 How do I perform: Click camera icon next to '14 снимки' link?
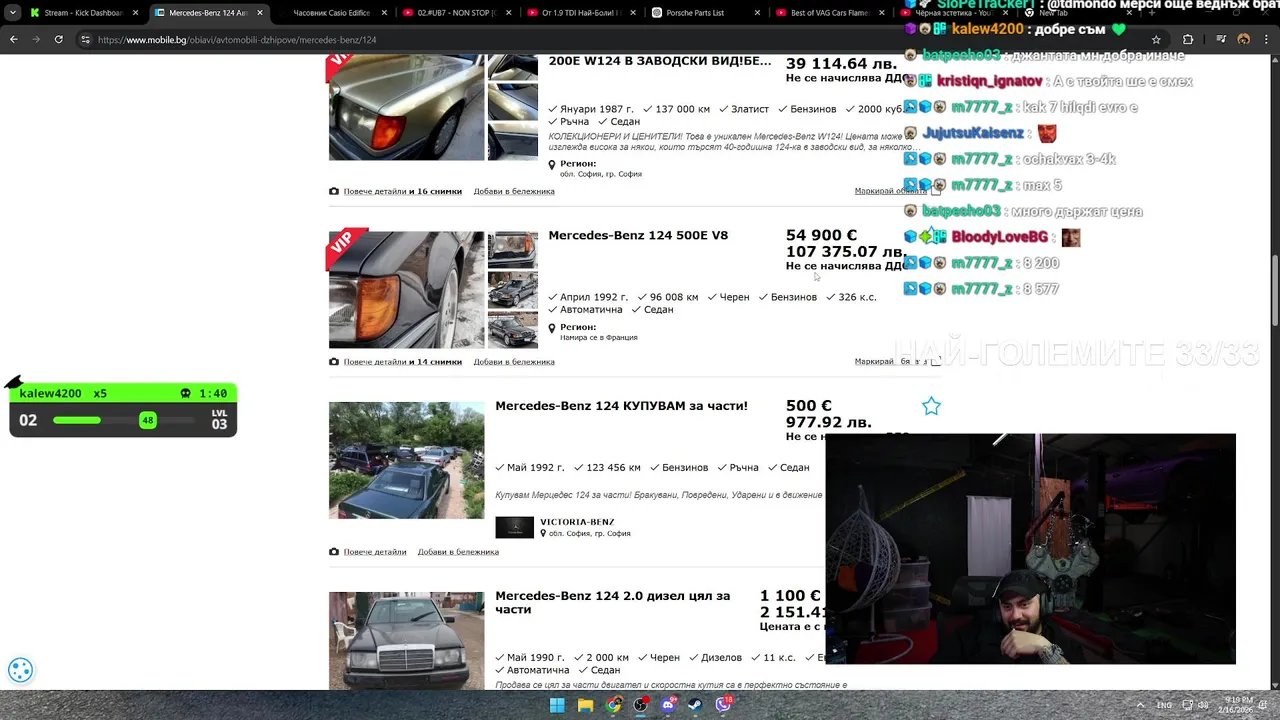pyautogui.click(x=334, y=362)
